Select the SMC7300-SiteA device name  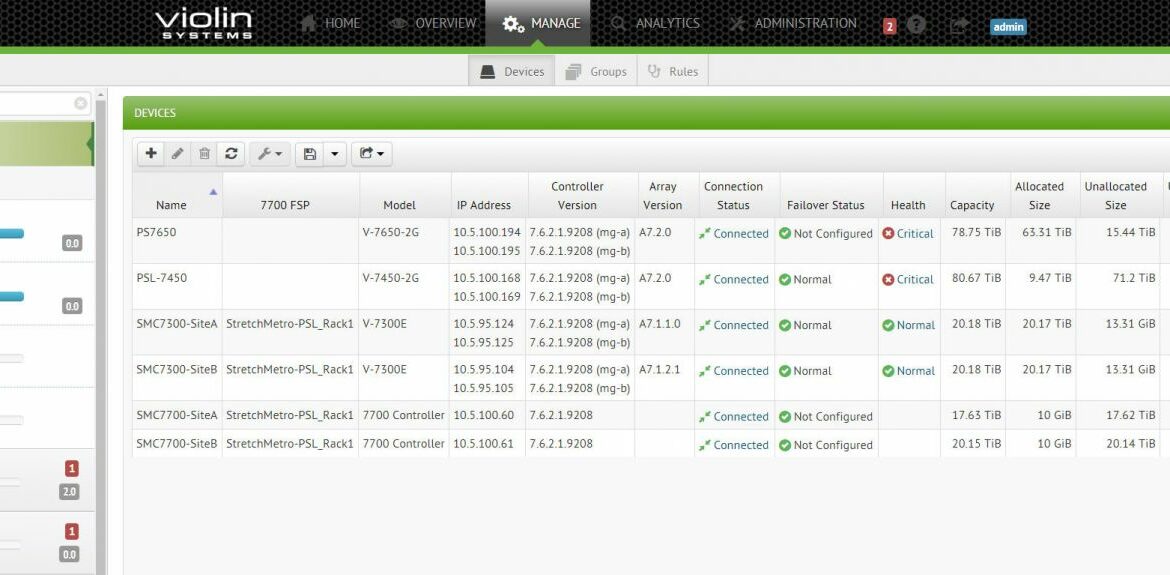pyautogui.click(x=177, y=324)
